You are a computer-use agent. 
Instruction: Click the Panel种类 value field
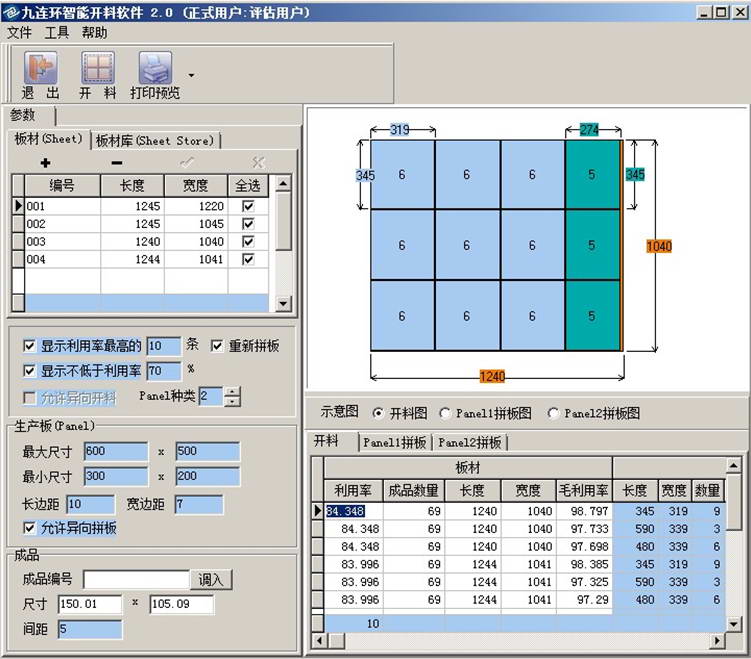point(211,396)
